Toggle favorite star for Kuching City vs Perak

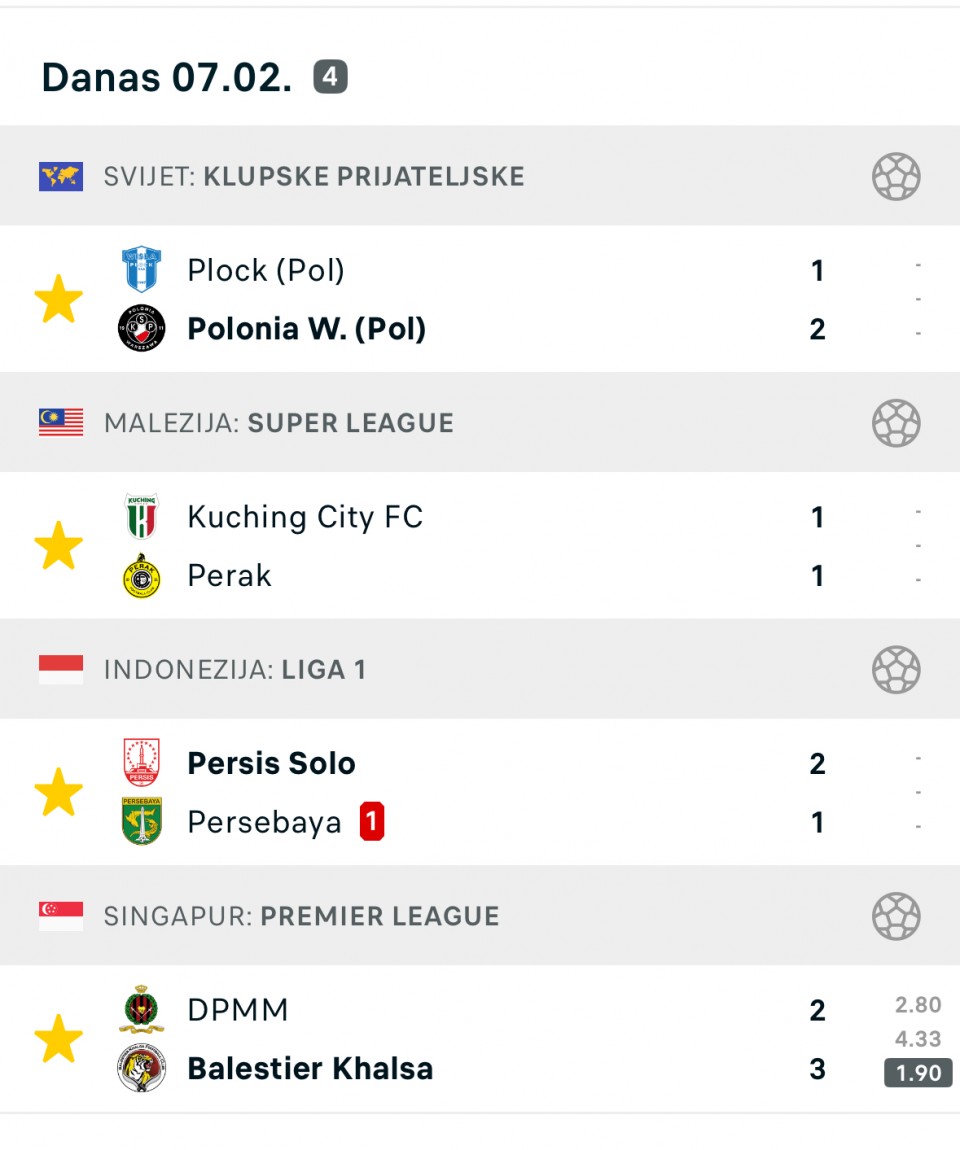[x=59, y=546]
